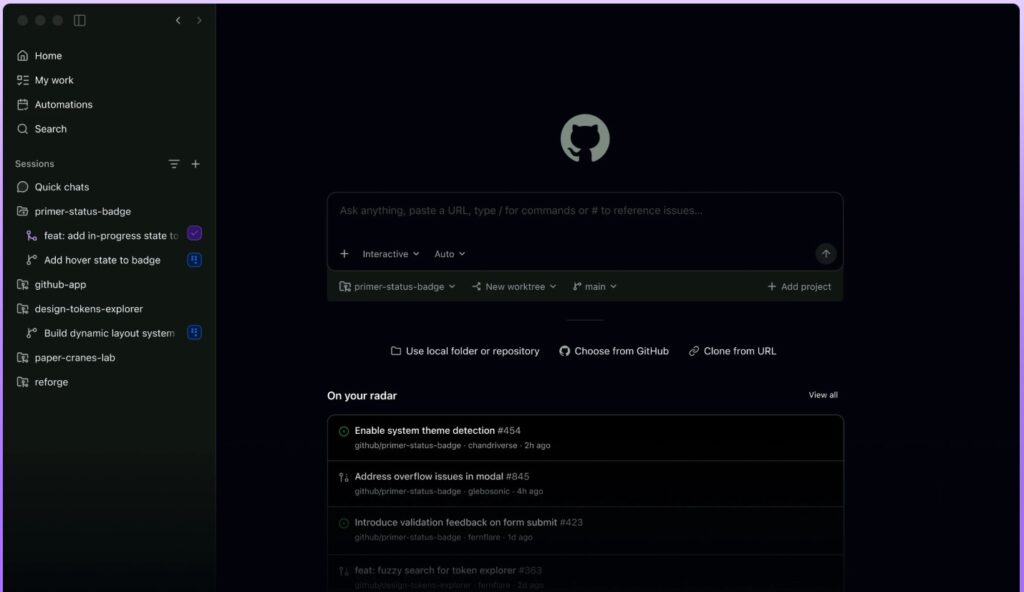
Task: Select Choose from GitHub
Action: [614, 351]
